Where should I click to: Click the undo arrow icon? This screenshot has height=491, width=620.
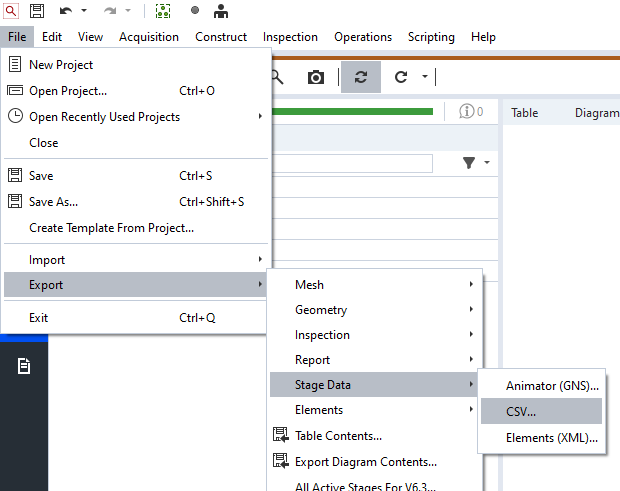(x=65, y=11)
